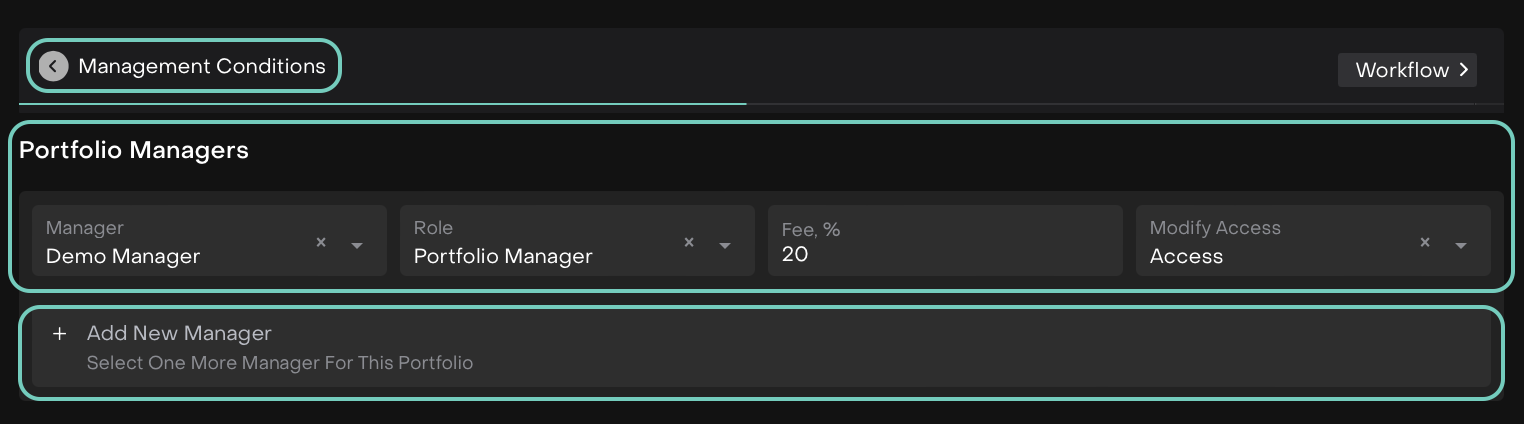The height and width of the screenshot is (424, 1524).
Task: Click the teal progress bar under the header
Action: tap(382, 103)
